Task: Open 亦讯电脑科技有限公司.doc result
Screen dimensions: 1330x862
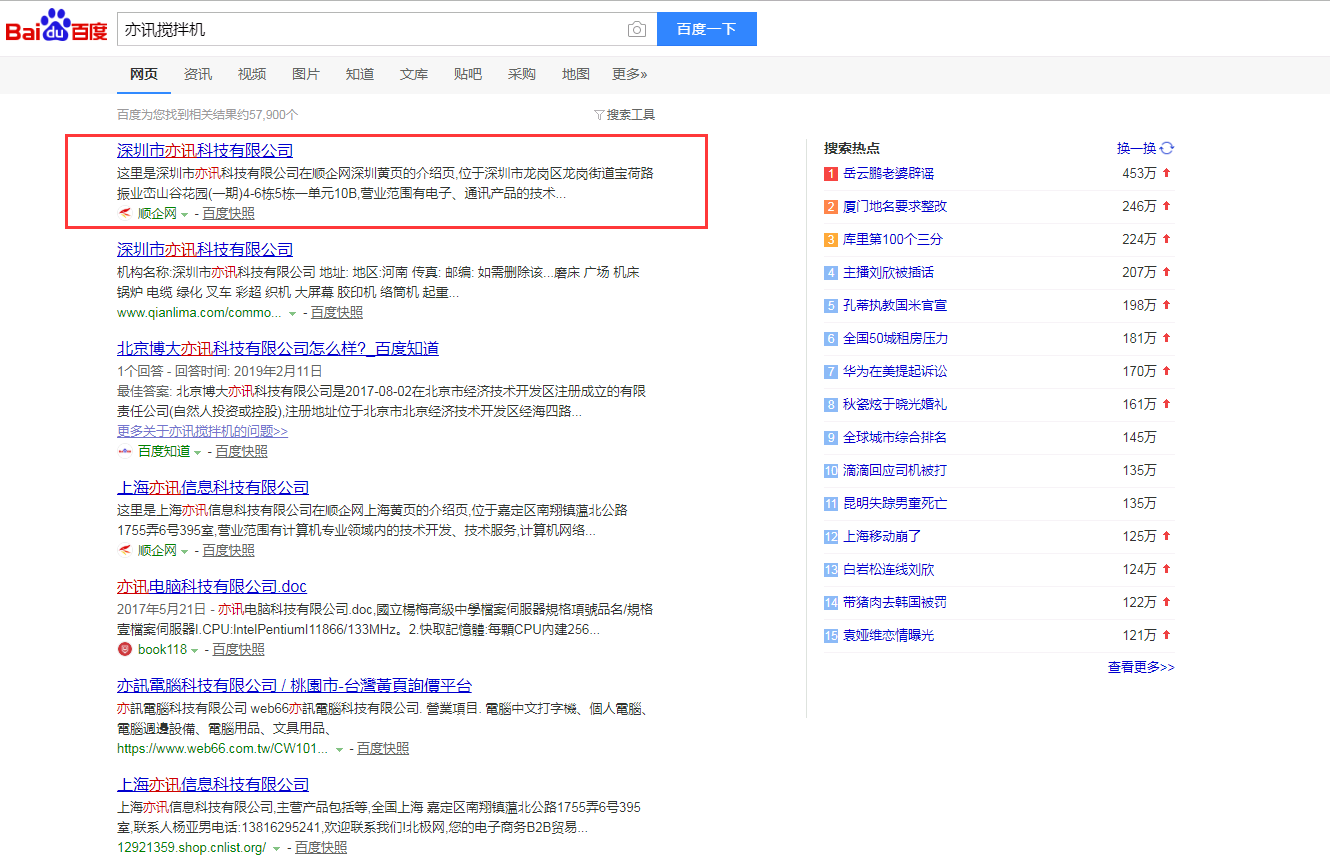Action: [212, 586]
